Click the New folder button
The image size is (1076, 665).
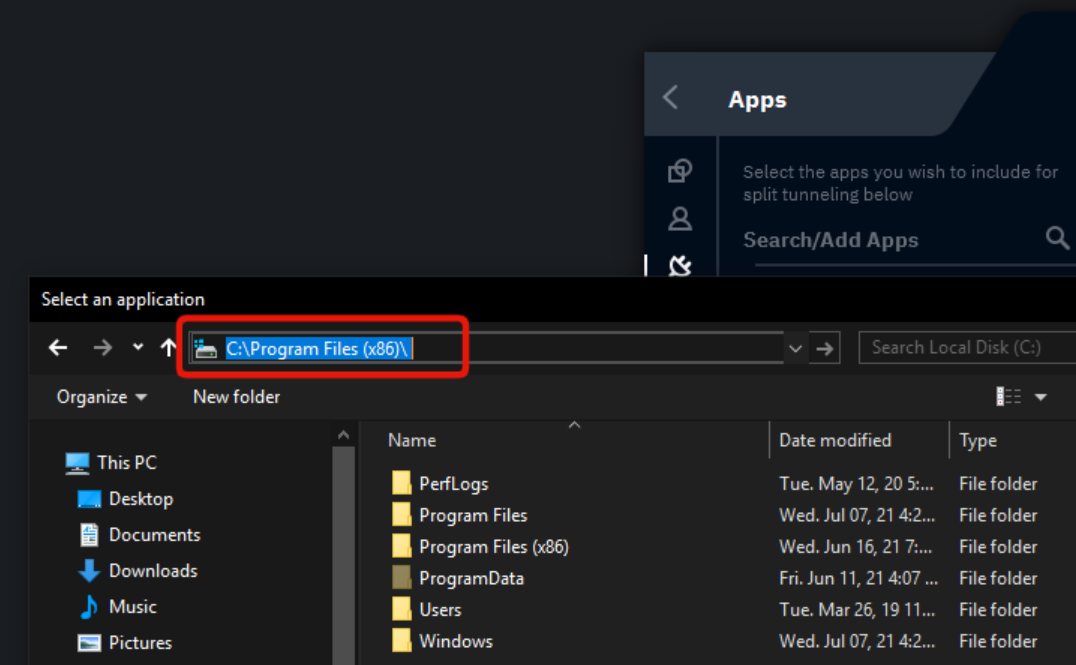[x=236, y=397]
